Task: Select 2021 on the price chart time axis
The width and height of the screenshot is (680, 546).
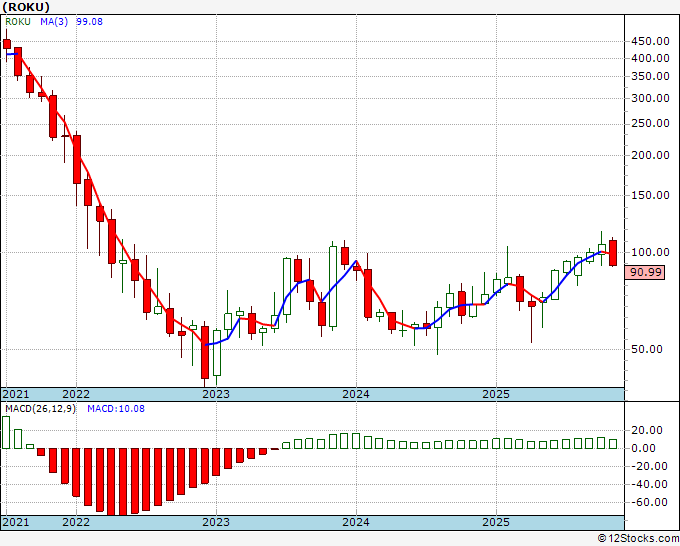Action: (16, 394)
